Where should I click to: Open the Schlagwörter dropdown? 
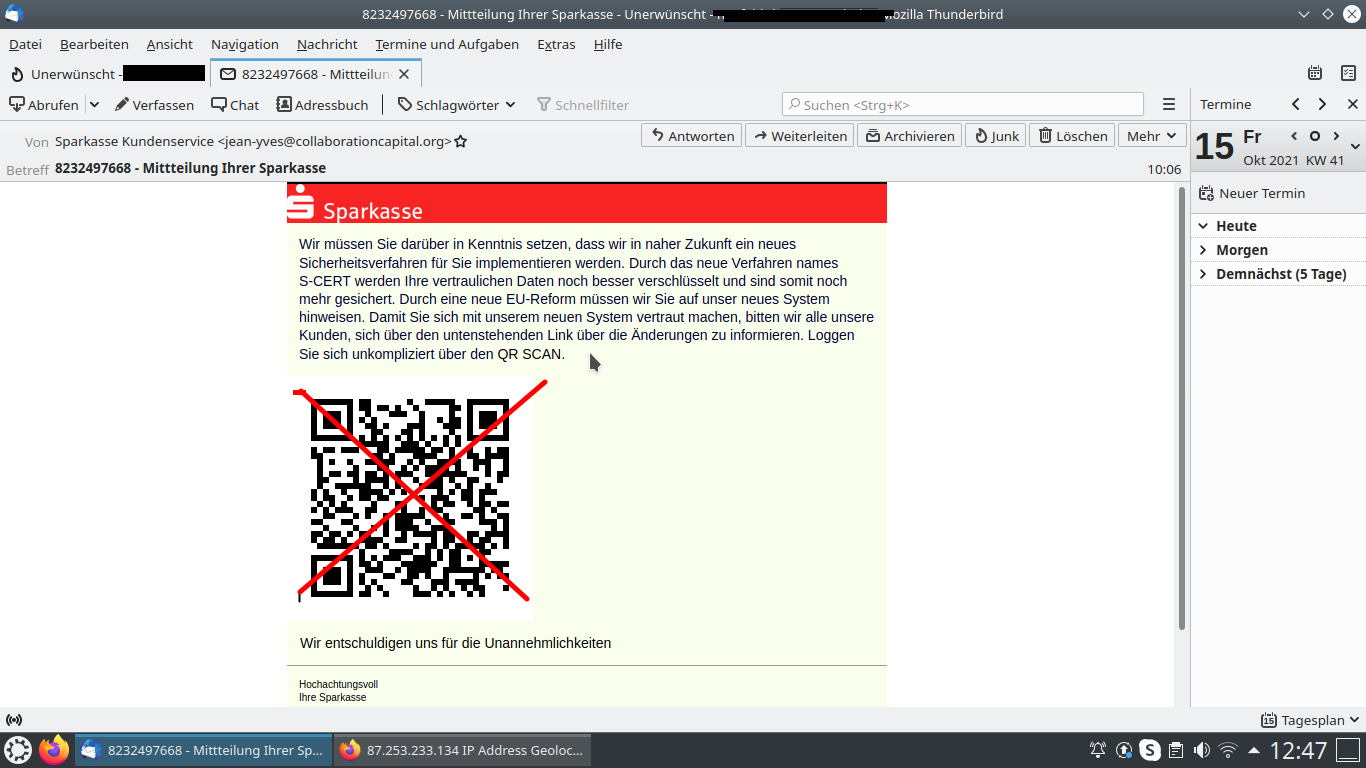[x=456, y=104]
